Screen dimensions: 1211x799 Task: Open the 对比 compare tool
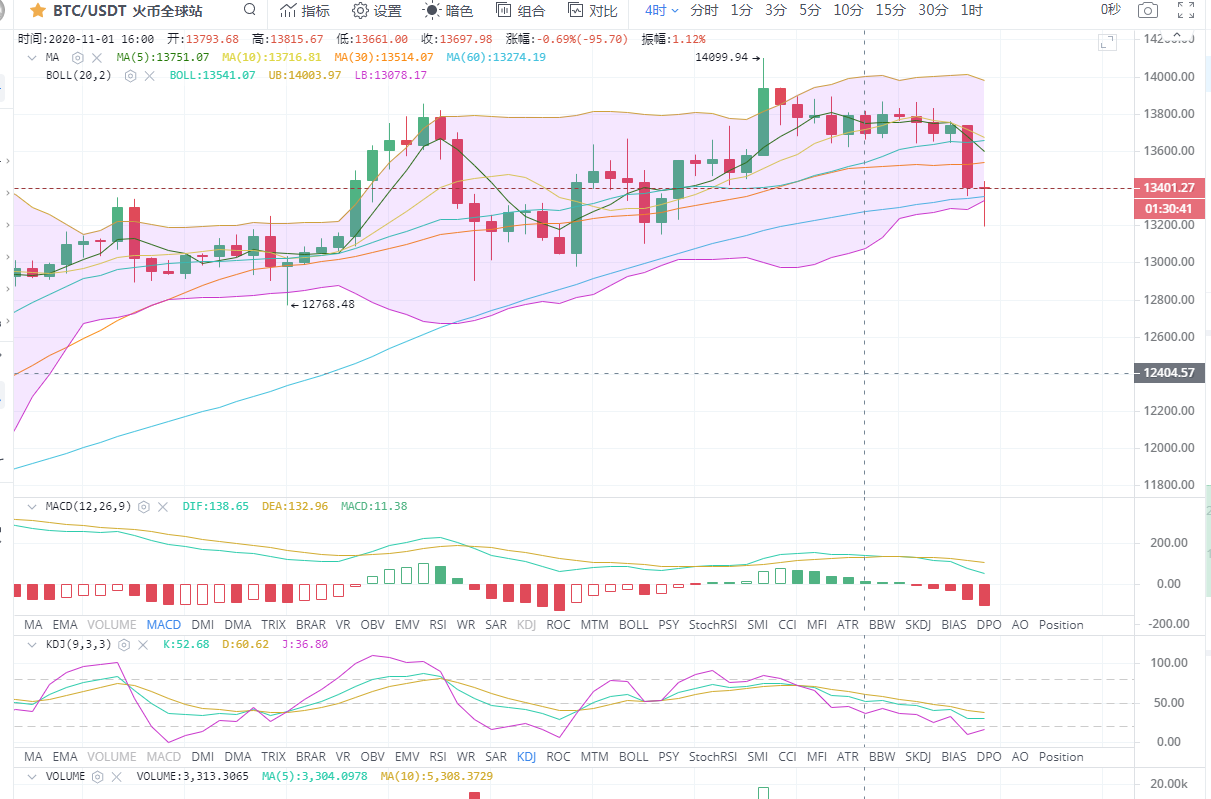(x=591, y=11)
